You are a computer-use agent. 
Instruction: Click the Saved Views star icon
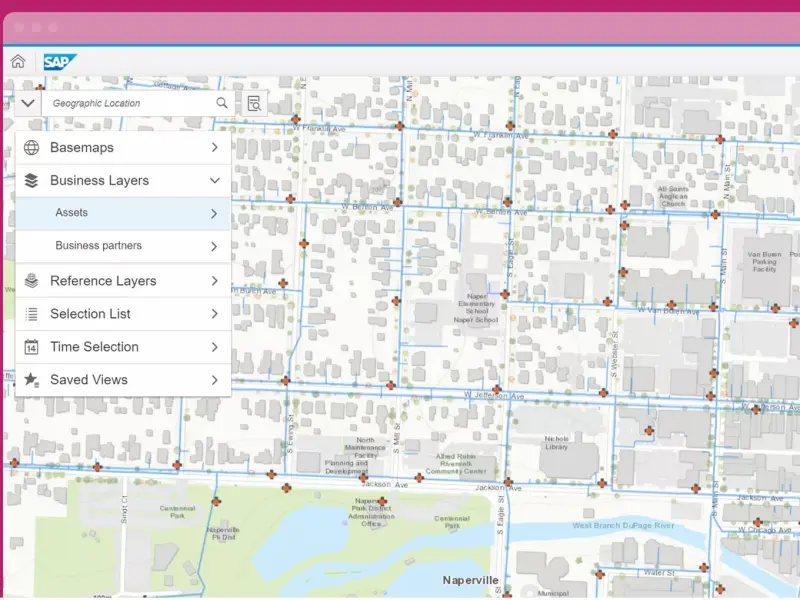(32, 380)
